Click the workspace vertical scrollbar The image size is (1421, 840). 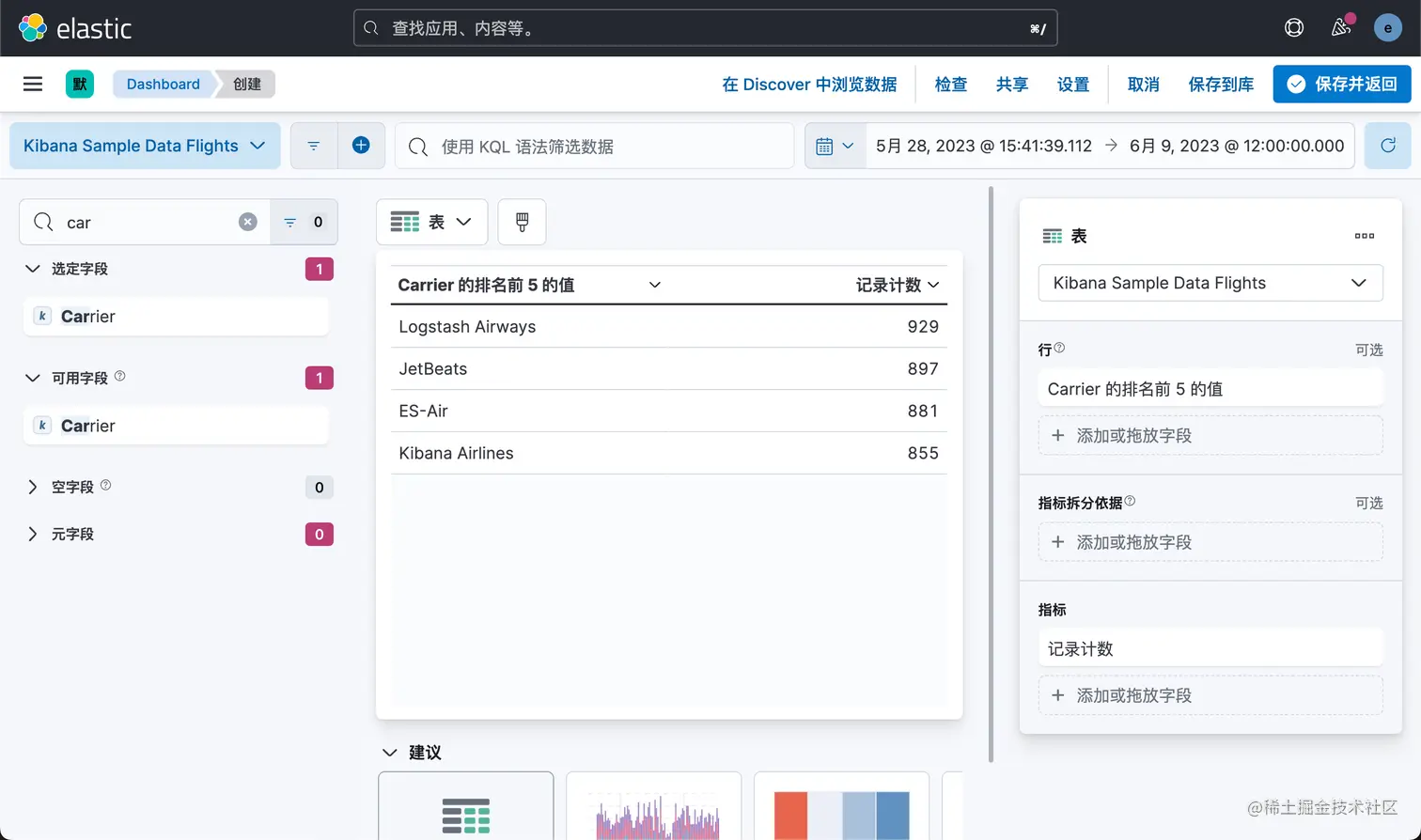pyautogui.click(x=991, y=474)
